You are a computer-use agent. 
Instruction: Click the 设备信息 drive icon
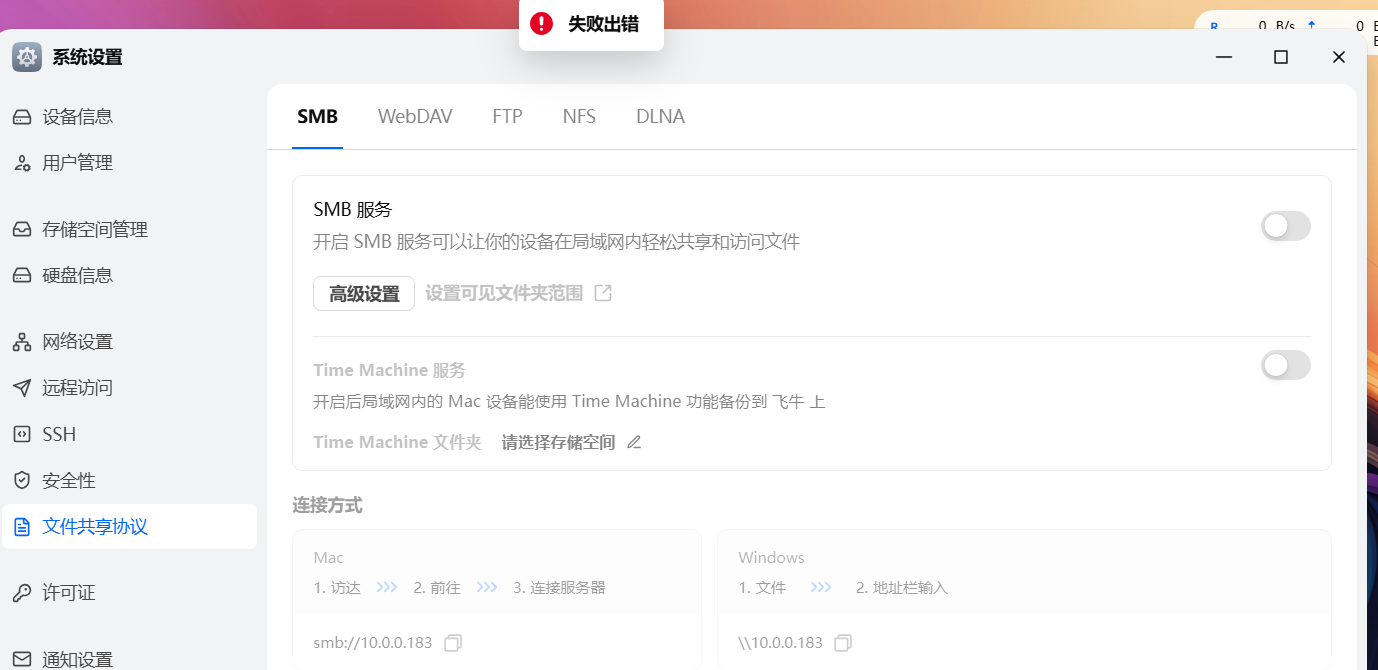click(22, 117)
